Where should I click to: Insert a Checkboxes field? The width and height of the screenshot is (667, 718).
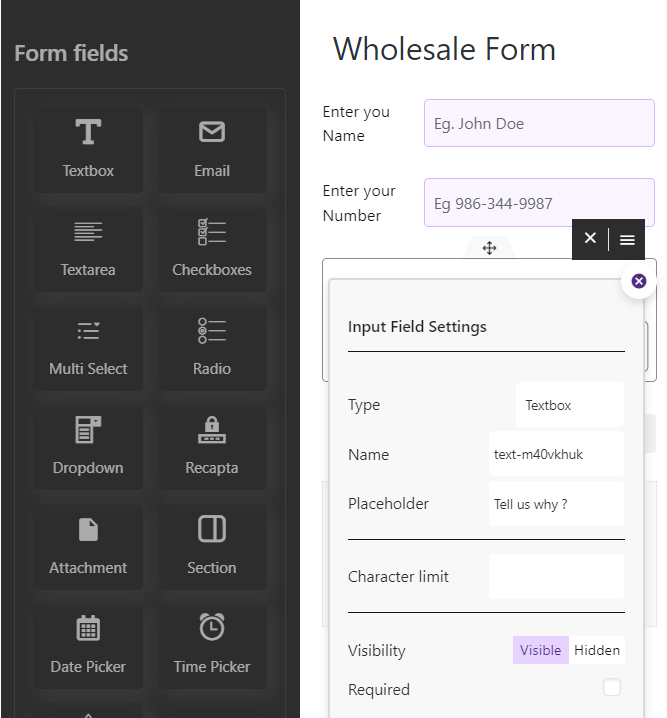212,248
